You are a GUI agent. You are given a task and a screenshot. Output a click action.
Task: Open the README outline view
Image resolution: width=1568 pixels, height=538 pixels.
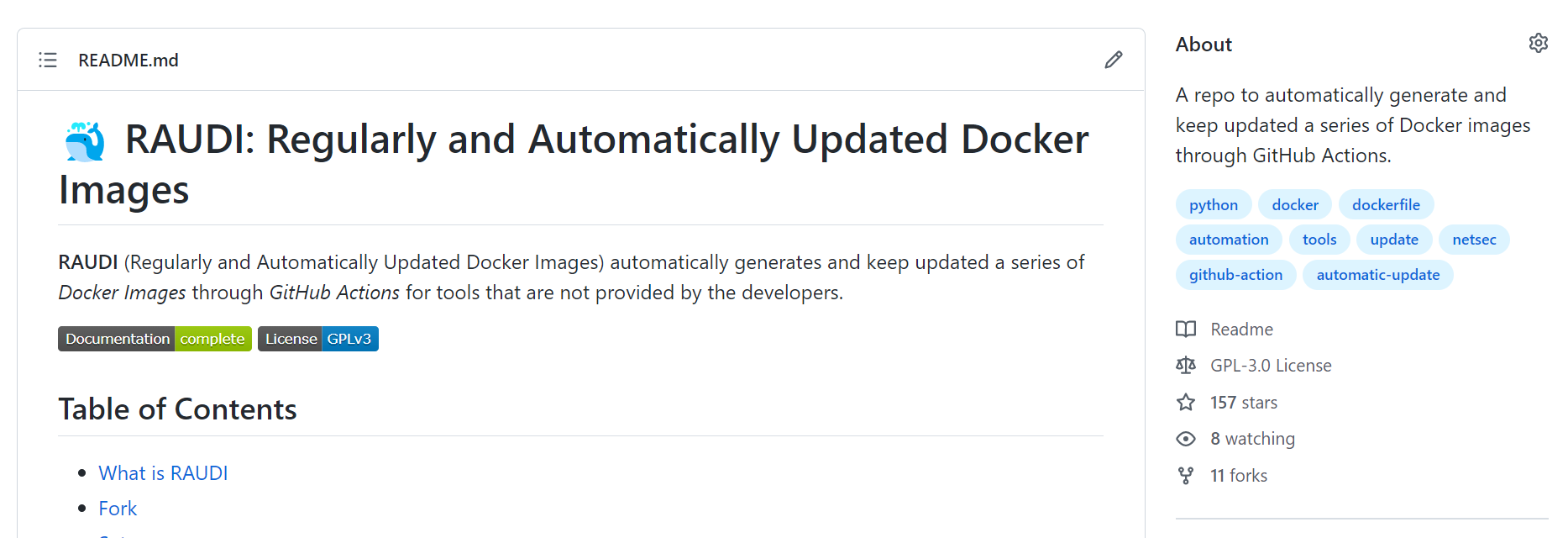click(48, 60)
